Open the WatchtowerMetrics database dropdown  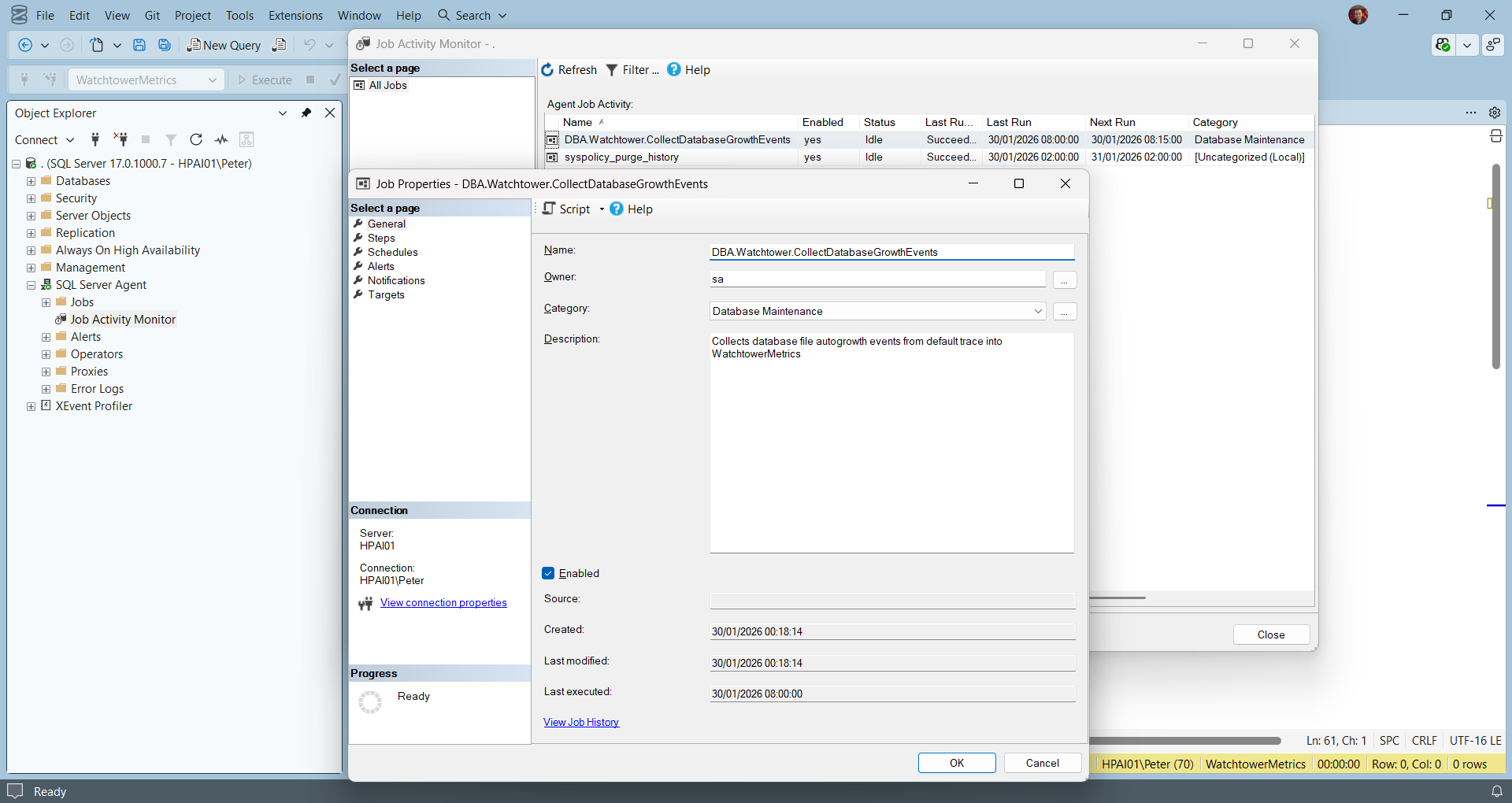(x=212, y=80)
